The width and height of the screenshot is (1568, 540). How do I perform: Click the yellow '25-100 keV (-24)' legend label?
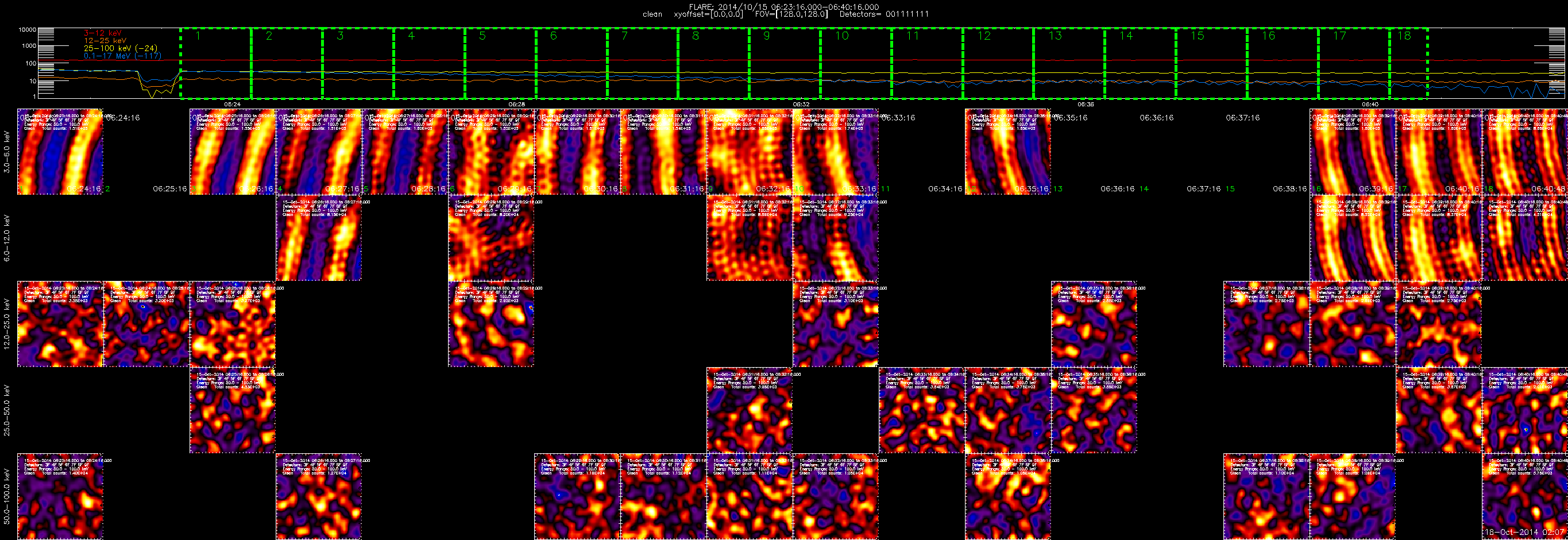[x=120, y=48]
